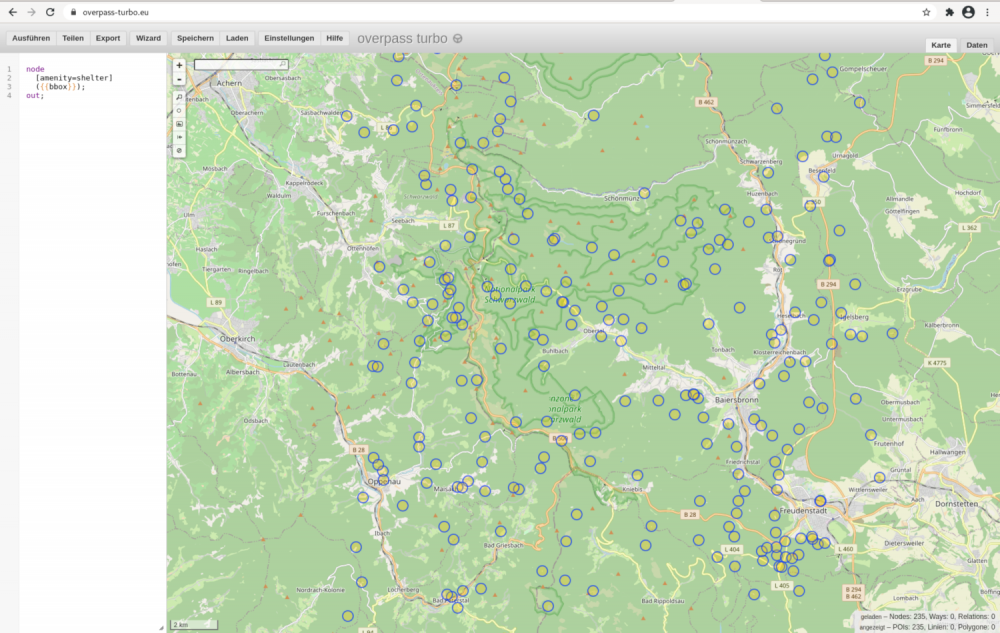Zoom out of the map
Image resolution: width=1000 pixels, height=633 pixels.
pos(179,78)
